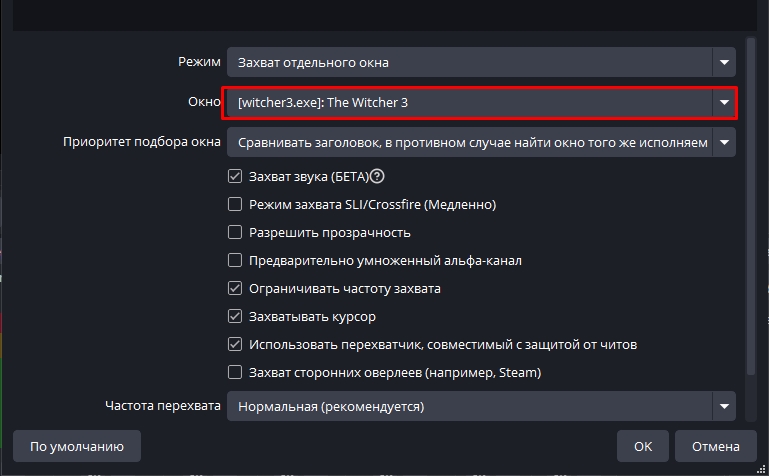
Task: Toggle the Захватывать курсор checkbox
Action: 235,317
